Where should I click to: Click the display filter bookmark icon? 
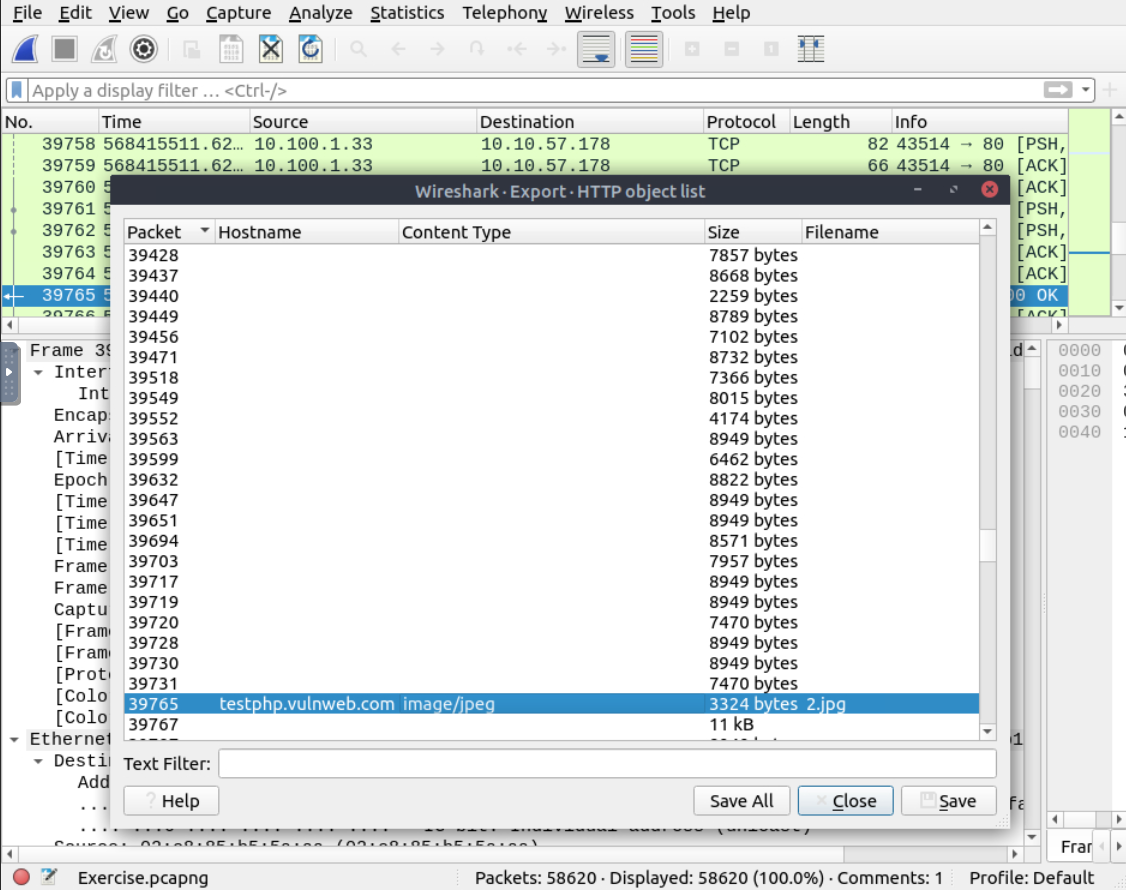pos(17,90)
